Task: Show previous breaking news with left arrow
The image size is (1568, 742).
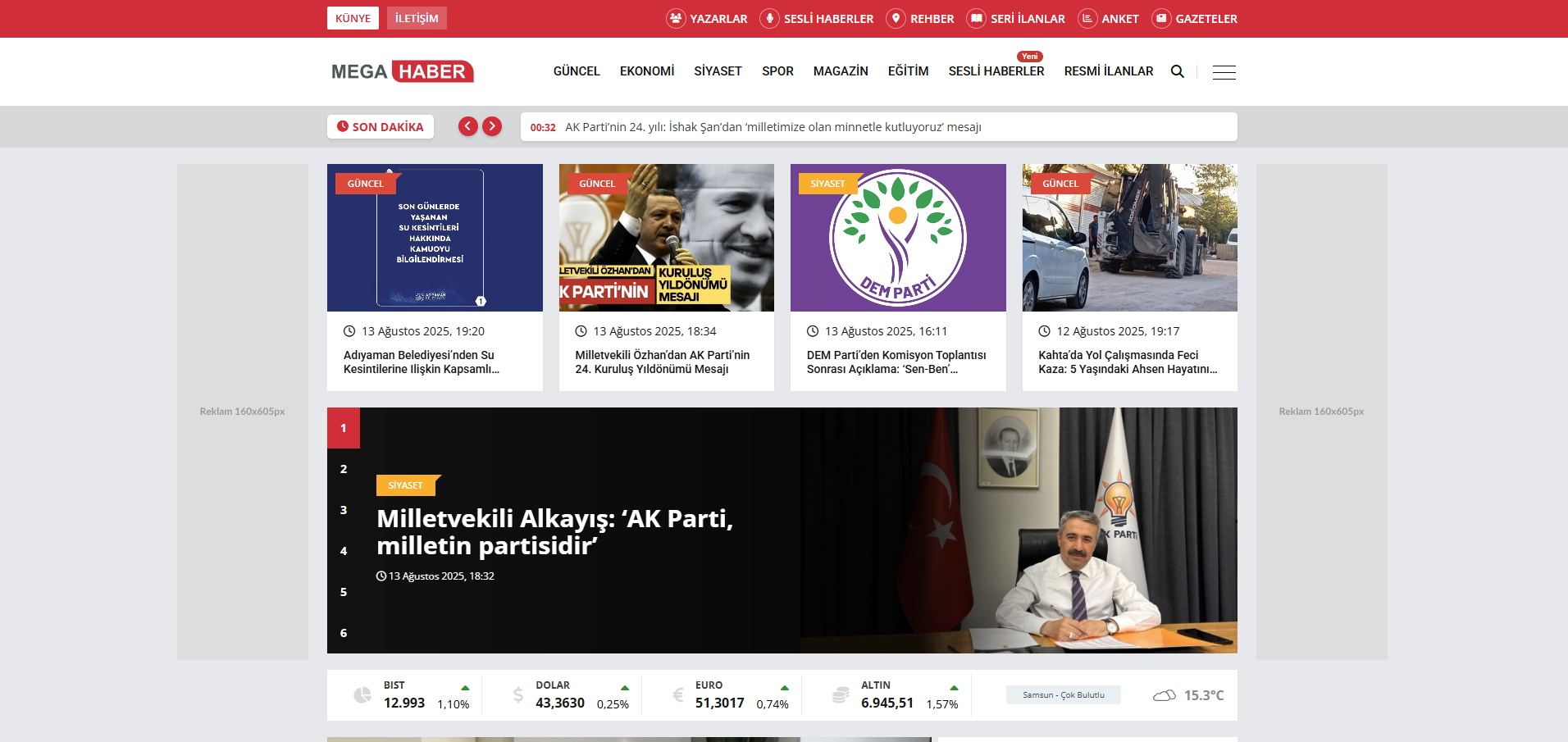Action: (468, 126)
